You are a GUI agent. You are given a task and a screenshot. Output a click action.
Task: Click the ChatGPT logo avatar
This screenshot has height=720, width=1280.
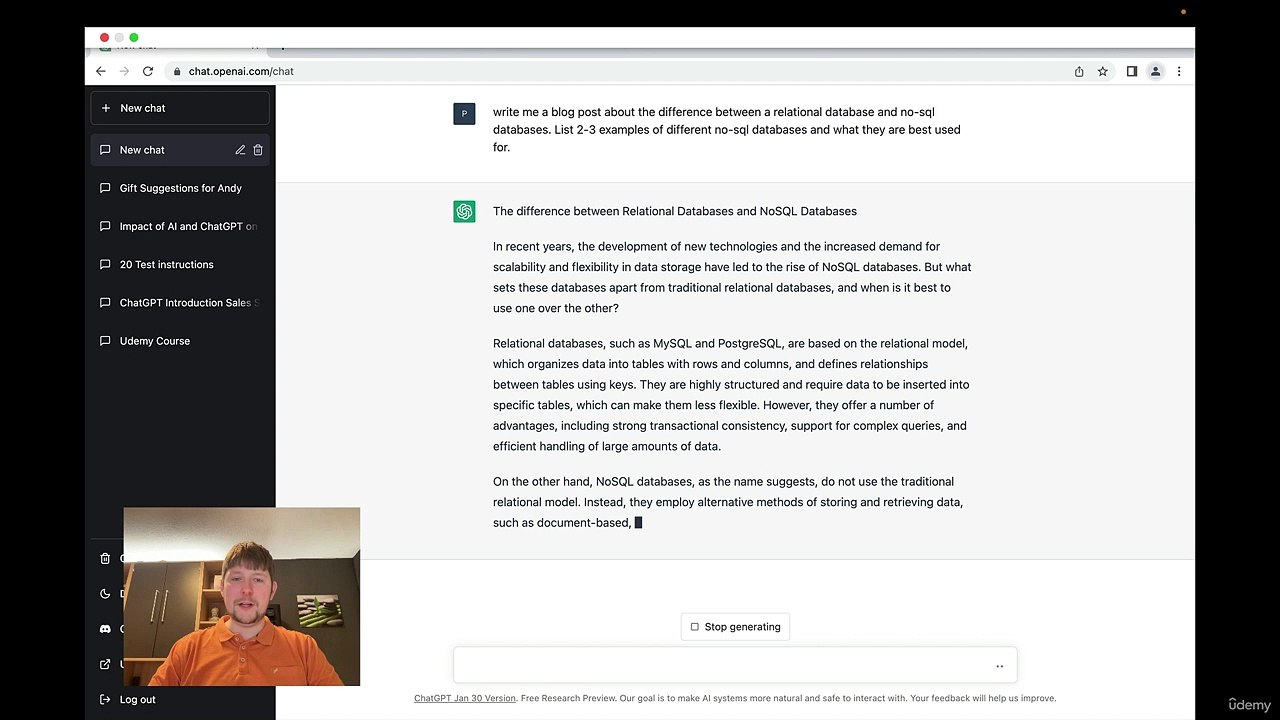(x=464, y=211)
